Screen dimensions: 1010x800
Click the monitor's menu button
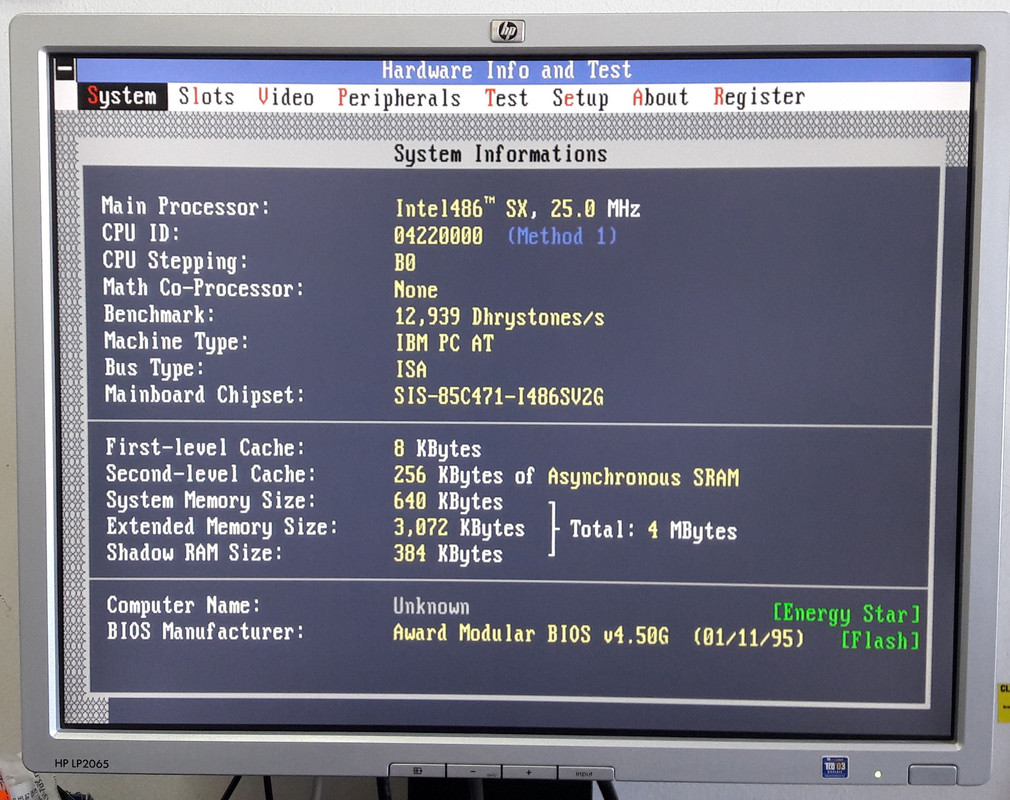tap(417, 770)
